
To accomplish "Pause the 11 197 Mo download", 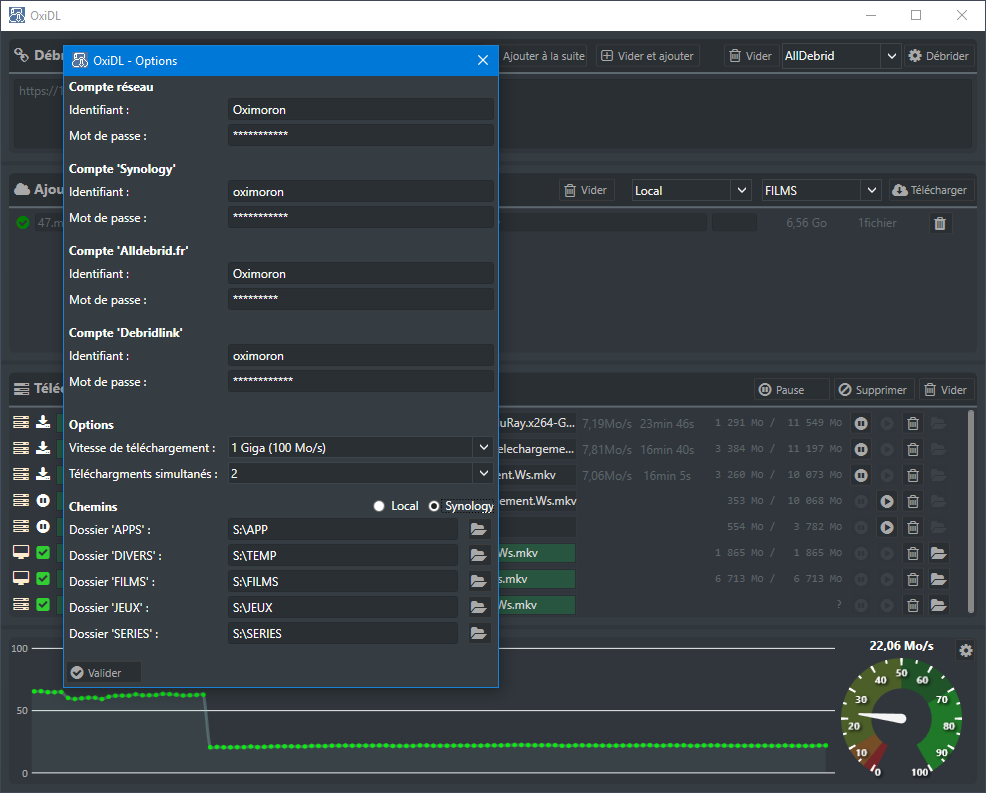I will 861,449.
